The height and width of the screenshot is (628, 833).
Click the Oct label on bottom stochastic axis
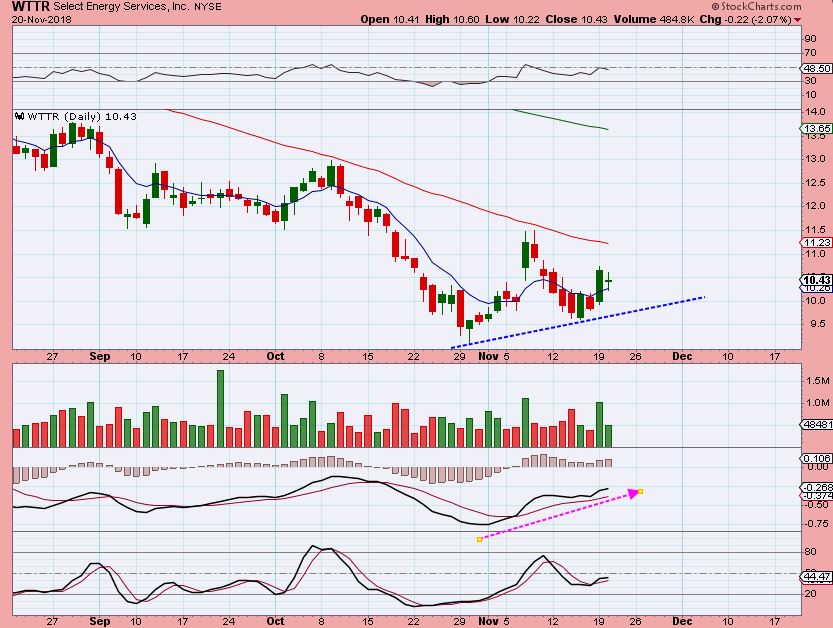click(x=275, y=621)
